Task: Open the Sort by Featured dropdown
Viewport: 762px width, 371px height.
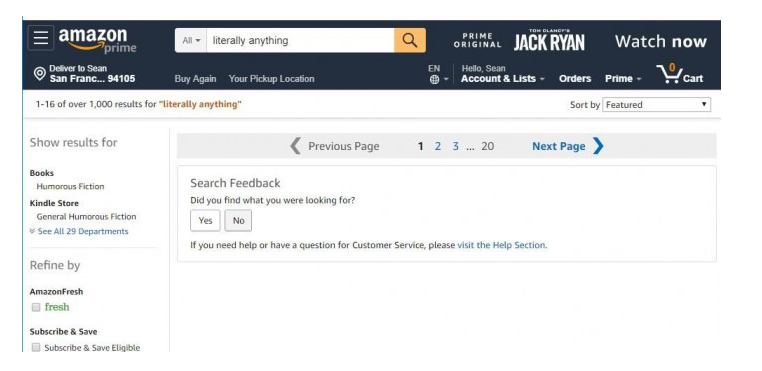Action: pyautogui.click(x=656, y=105)
